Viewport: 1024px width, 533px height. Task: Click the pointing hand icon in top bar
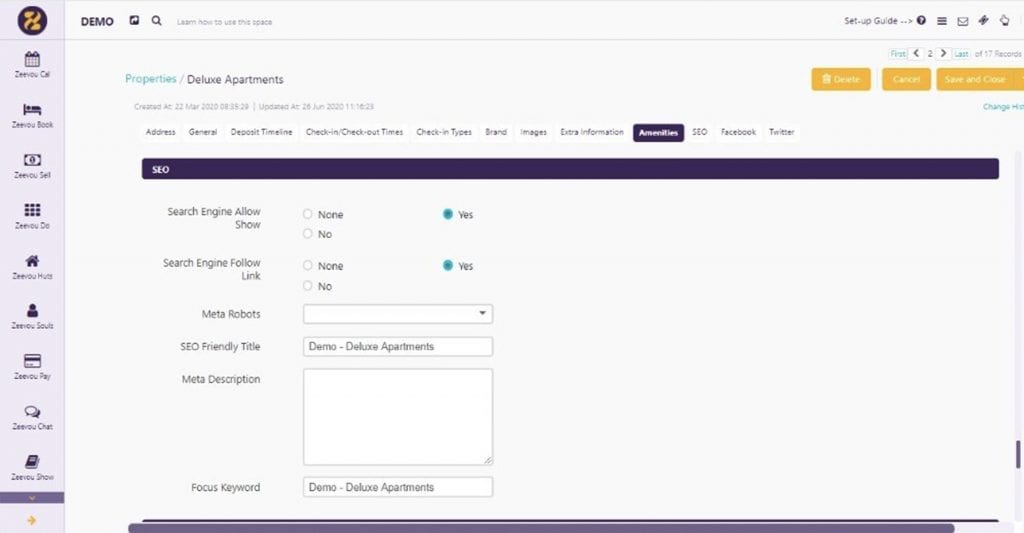1004,20
